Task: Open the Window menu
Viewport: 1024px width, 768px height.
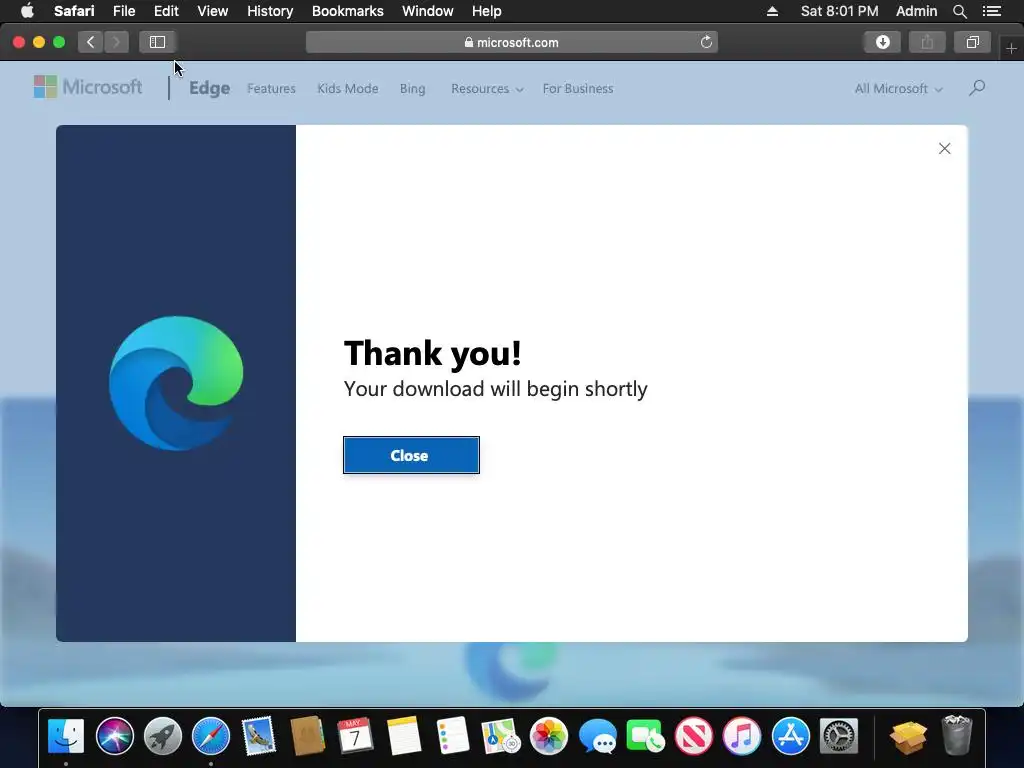Action: 428,11
